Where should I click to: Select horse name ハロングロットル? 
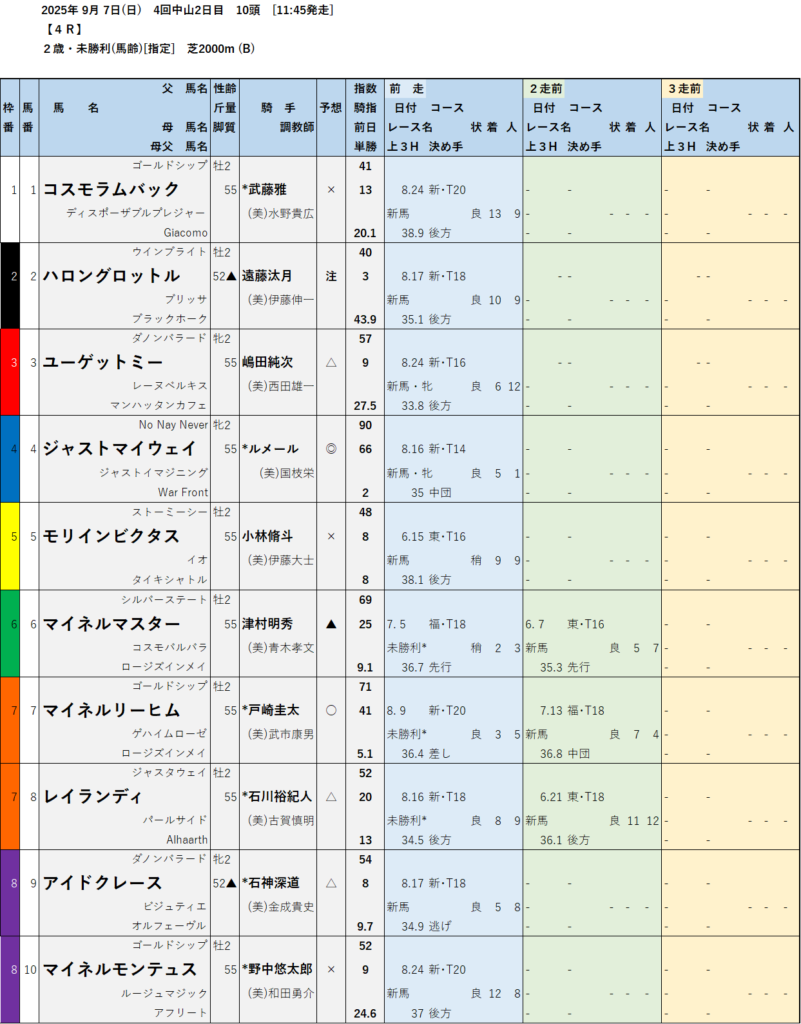point(111,276)
